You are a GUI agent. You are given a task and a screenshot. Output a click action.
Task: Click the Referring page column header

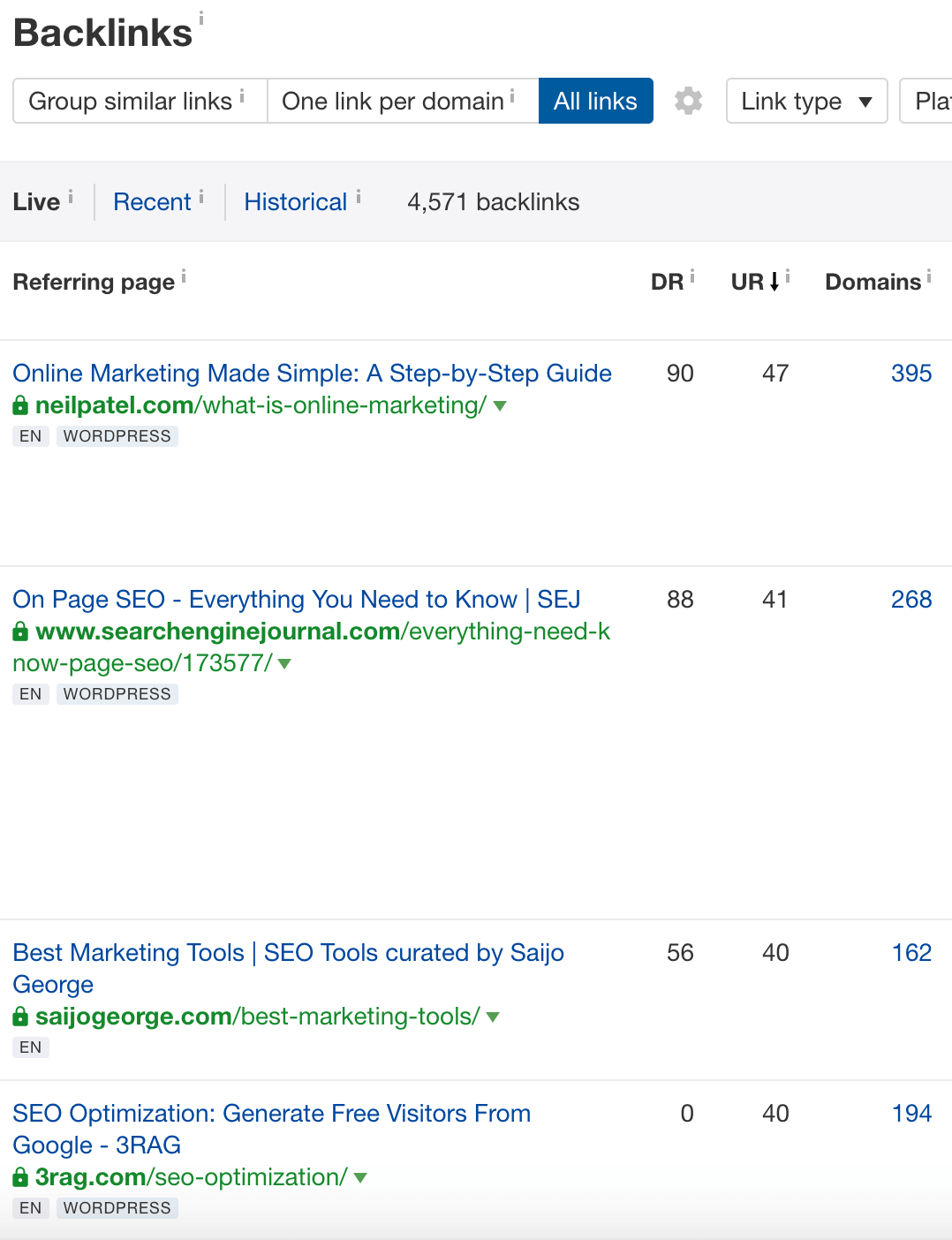[x=94, y=282]
